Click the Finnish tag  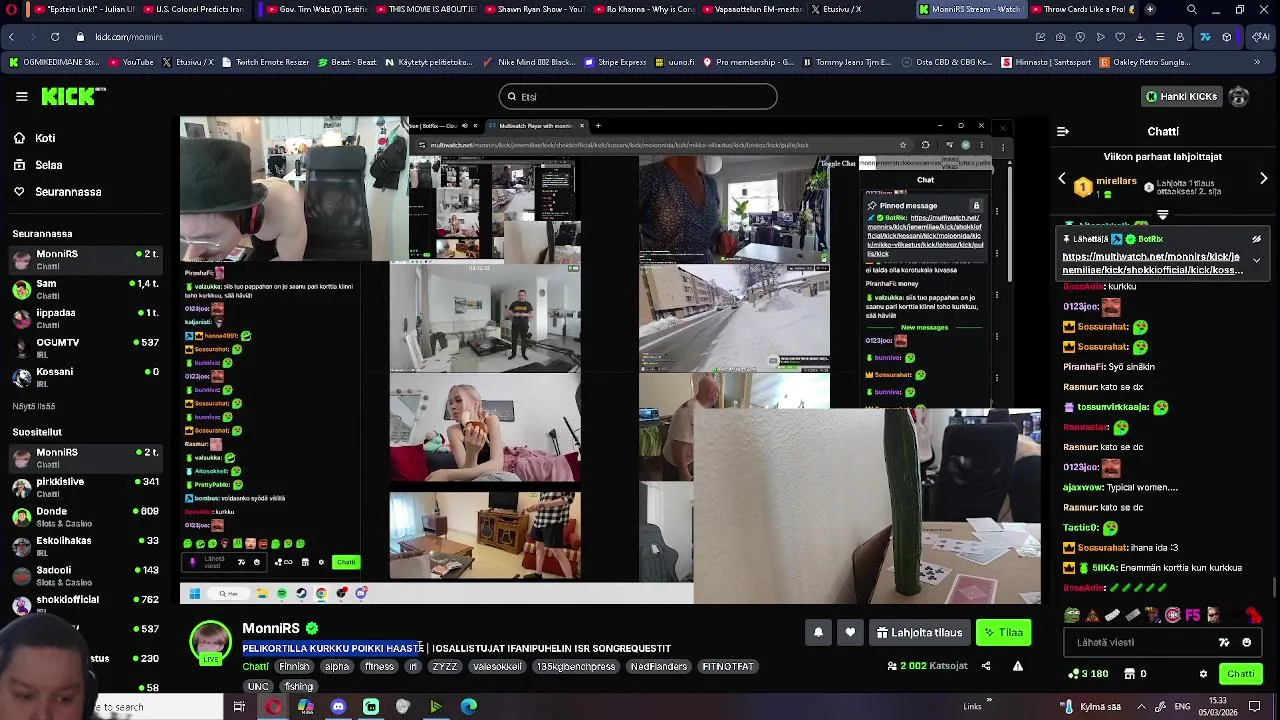[294, 666]
